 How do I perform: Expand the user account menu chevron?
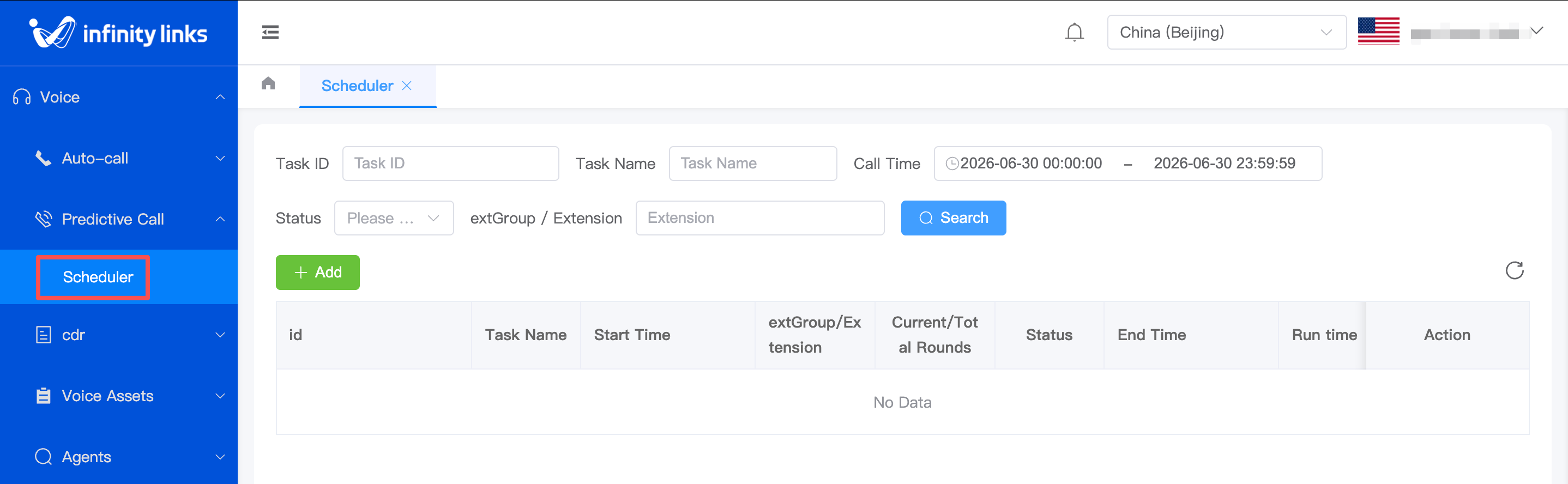pyautogui.click(x=1537, y=31)
